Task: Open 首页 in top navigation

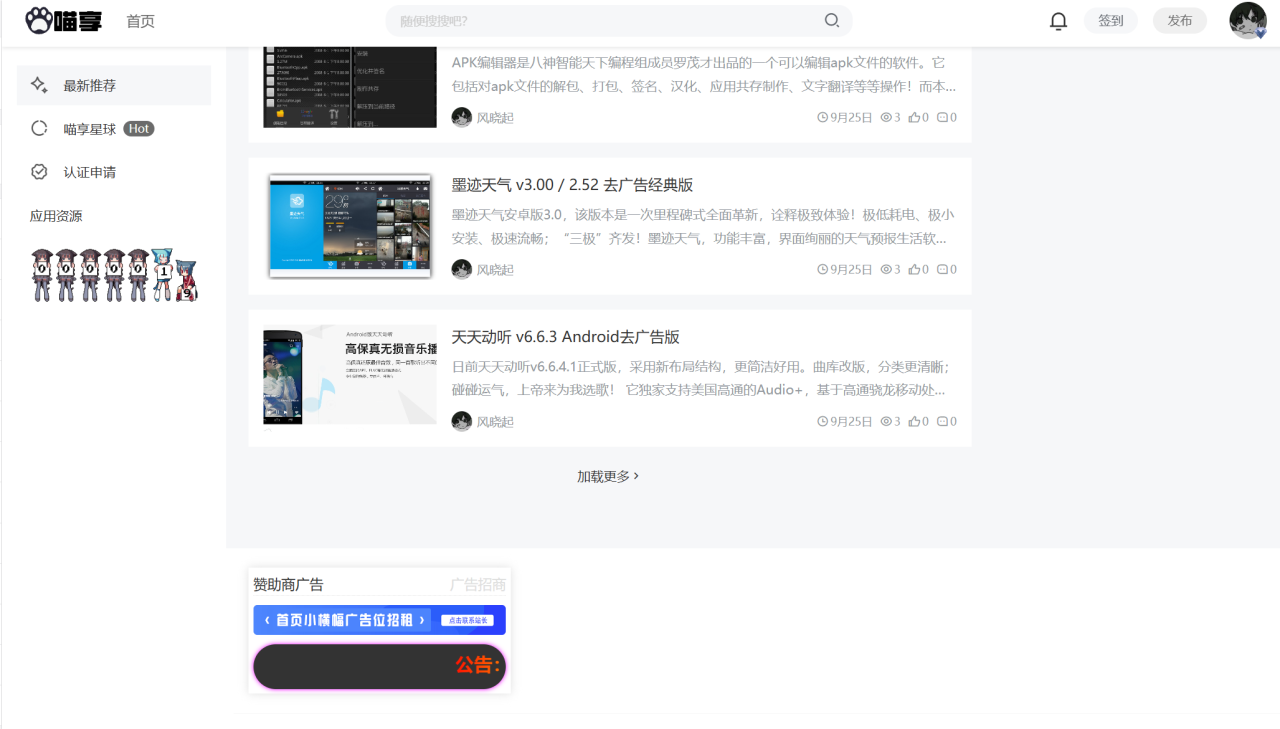Action: 141,21
